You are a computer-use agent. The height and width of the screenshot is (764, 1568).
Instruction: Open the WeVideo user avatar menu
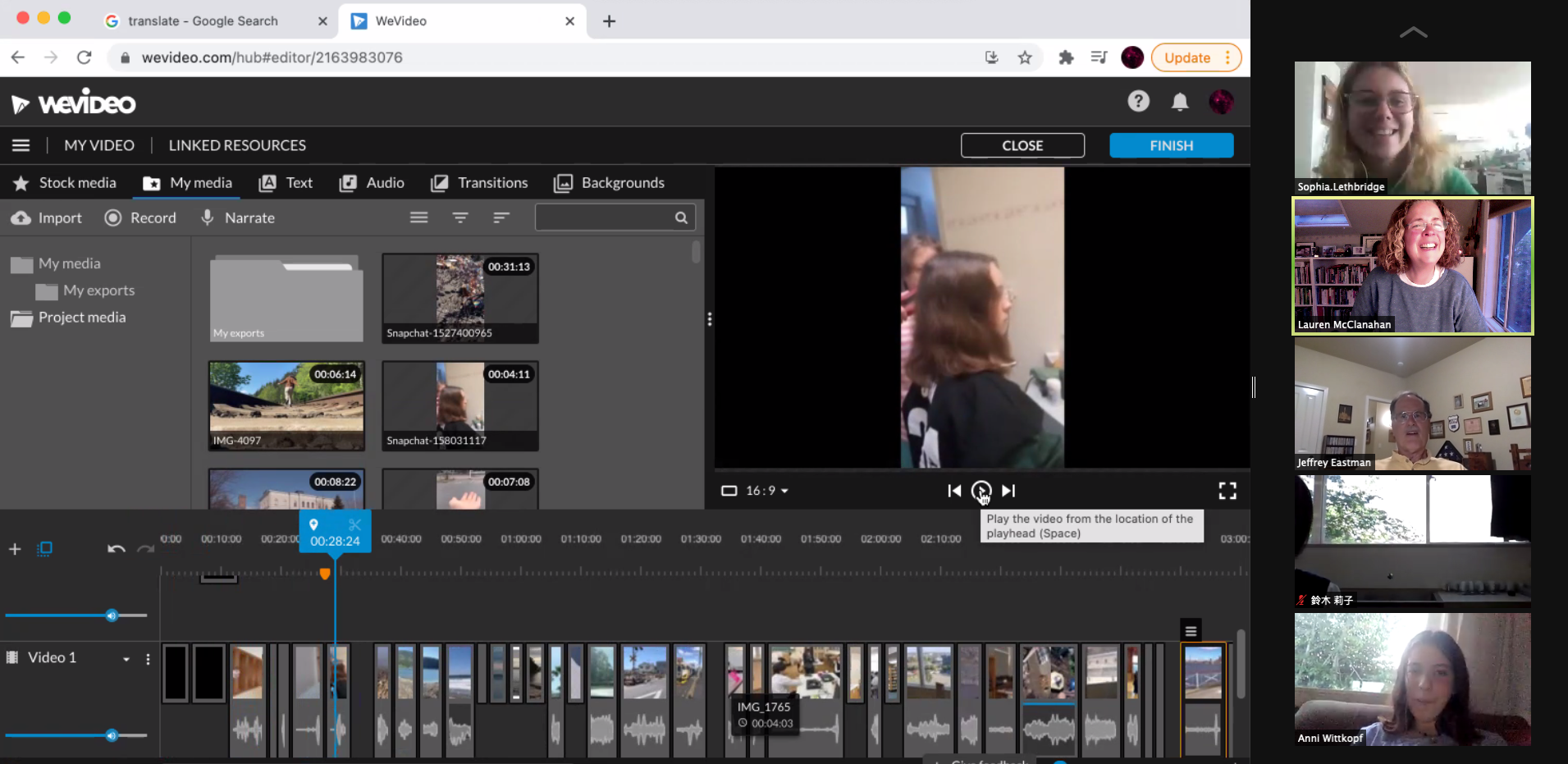pos(1221,101)
